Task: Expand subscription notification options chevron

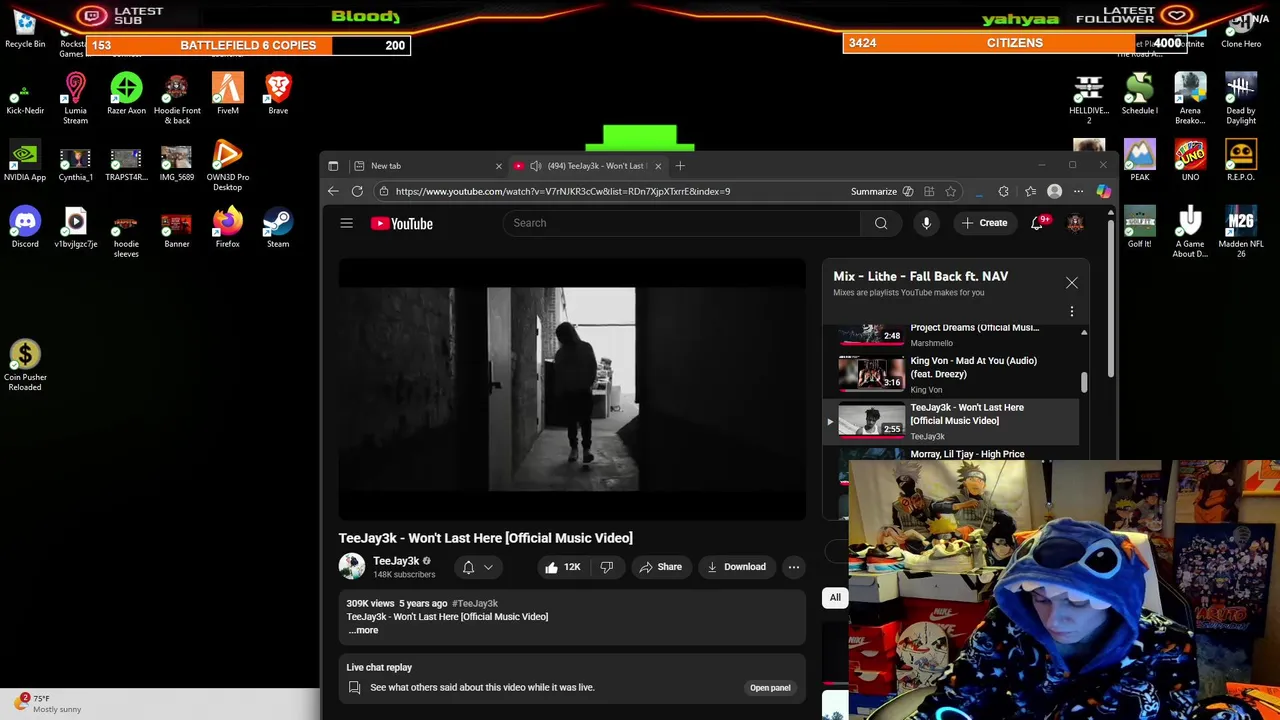Action: (x=488, y=567)
